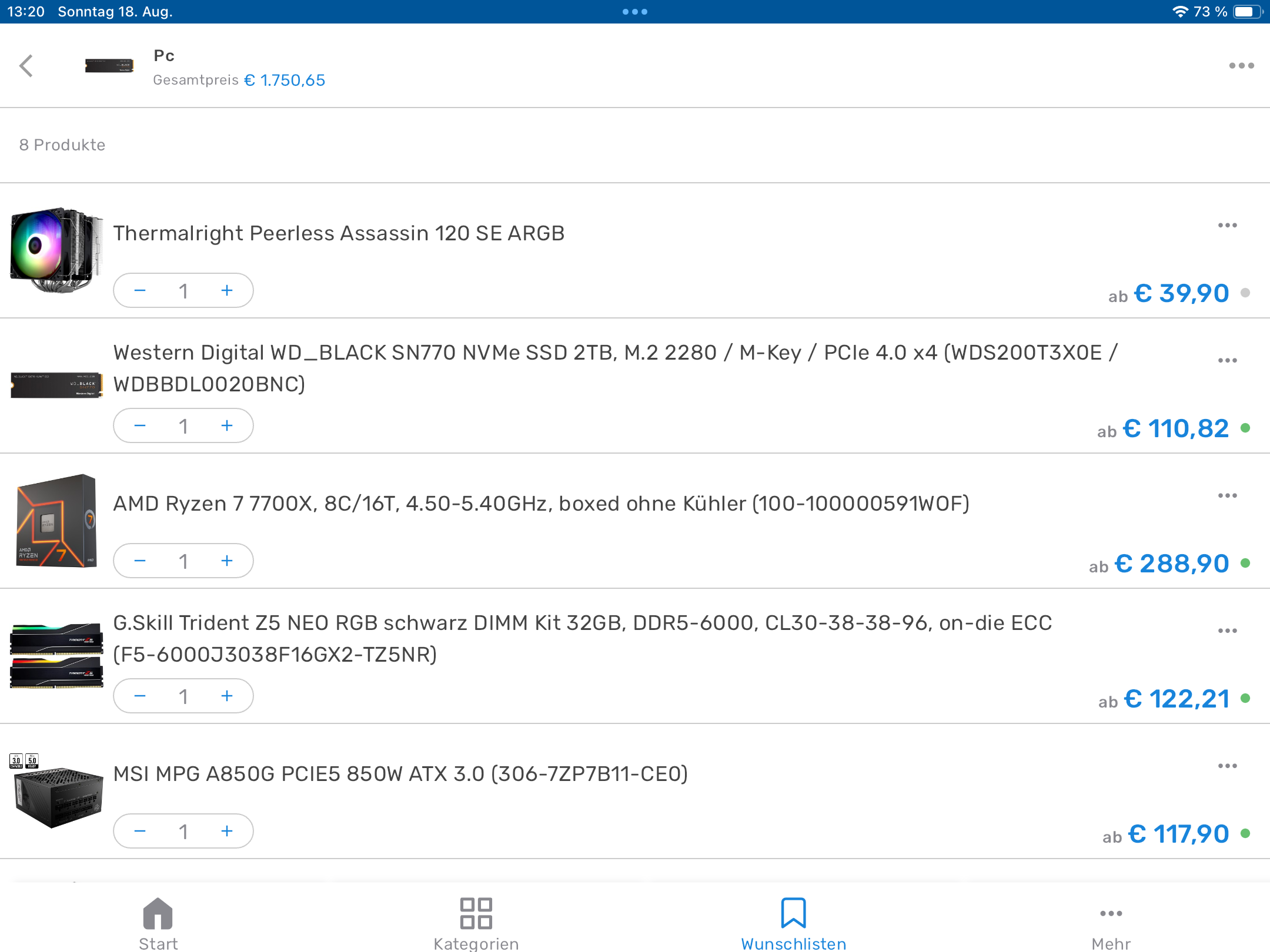Open more options for MSI MPG A850G
The image size is (1270, 952).
[1227, 766]
